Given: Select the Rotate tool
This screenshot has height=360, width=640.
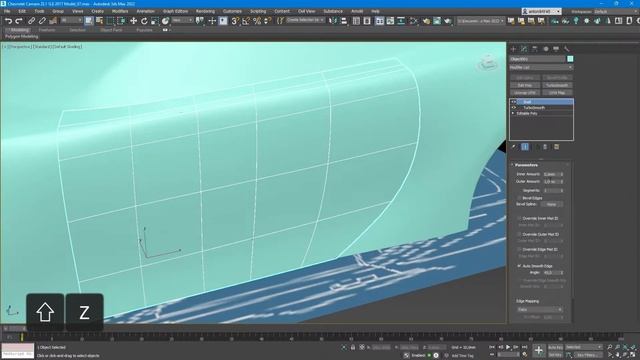Looking at the screenshot, I should 144,21.
